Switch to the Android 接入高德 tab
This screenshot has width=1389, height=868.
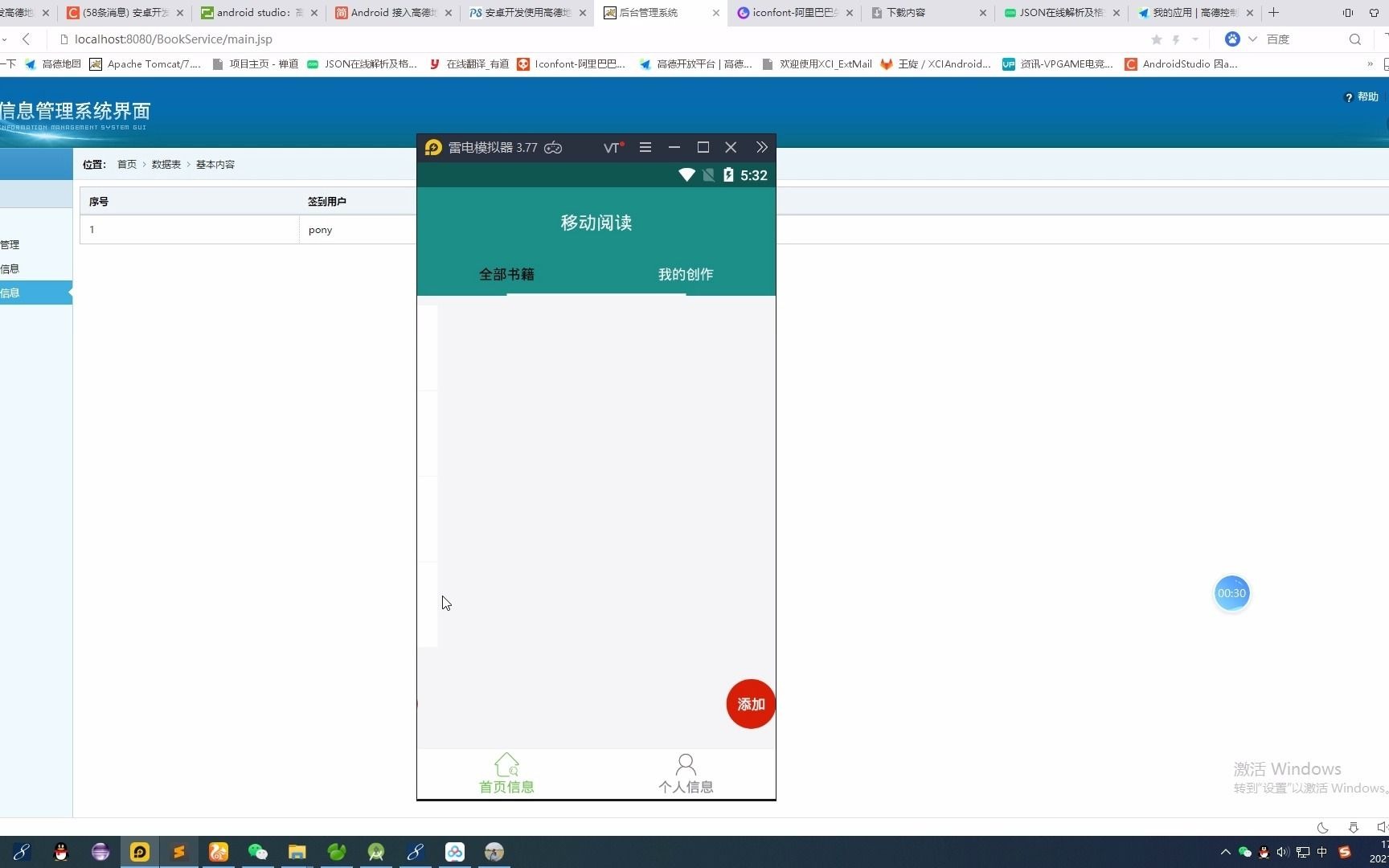[393, 12]
